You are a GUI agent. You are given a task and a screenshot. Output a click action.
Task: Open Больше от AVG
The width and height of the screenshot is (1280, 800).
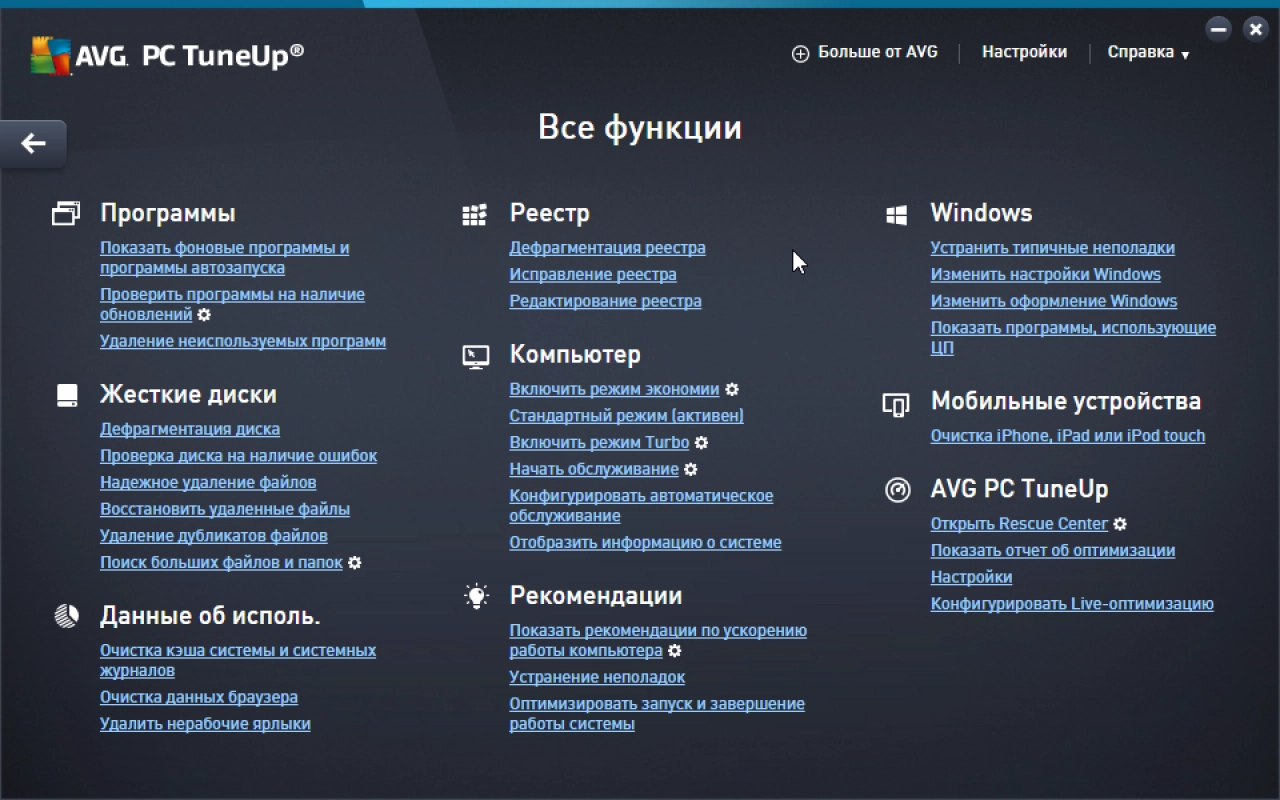click(x=865, y=52)
